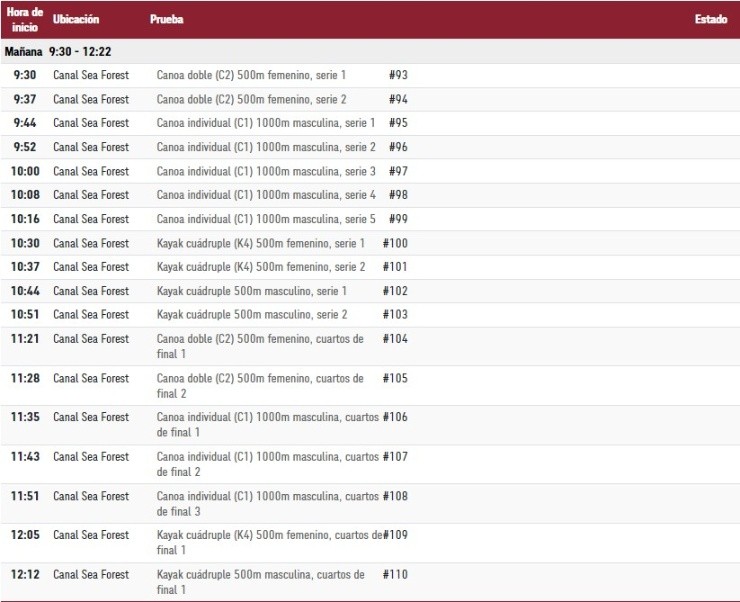Screen dimensions: 740x602
Task: Click event number #101
Action: pyautogui.click(x=395, y=267)
